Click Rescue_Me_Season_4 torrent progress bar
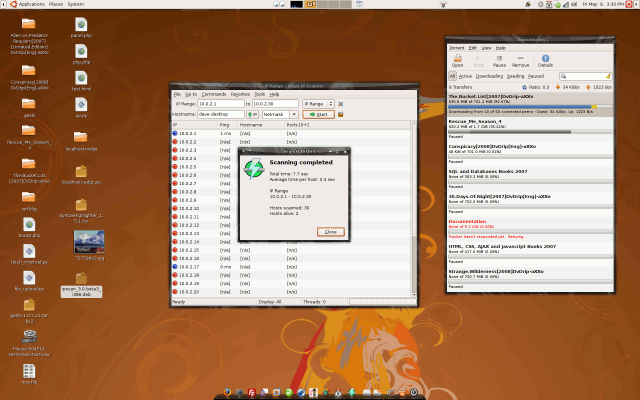The image size is (640, 400). coord(530,131)
